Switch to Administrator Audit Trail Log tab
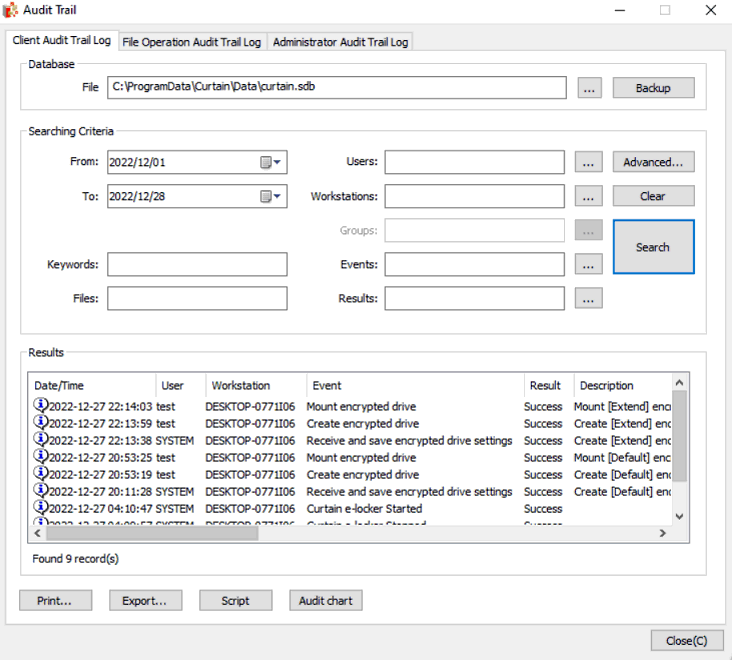 tap(340, 42)
